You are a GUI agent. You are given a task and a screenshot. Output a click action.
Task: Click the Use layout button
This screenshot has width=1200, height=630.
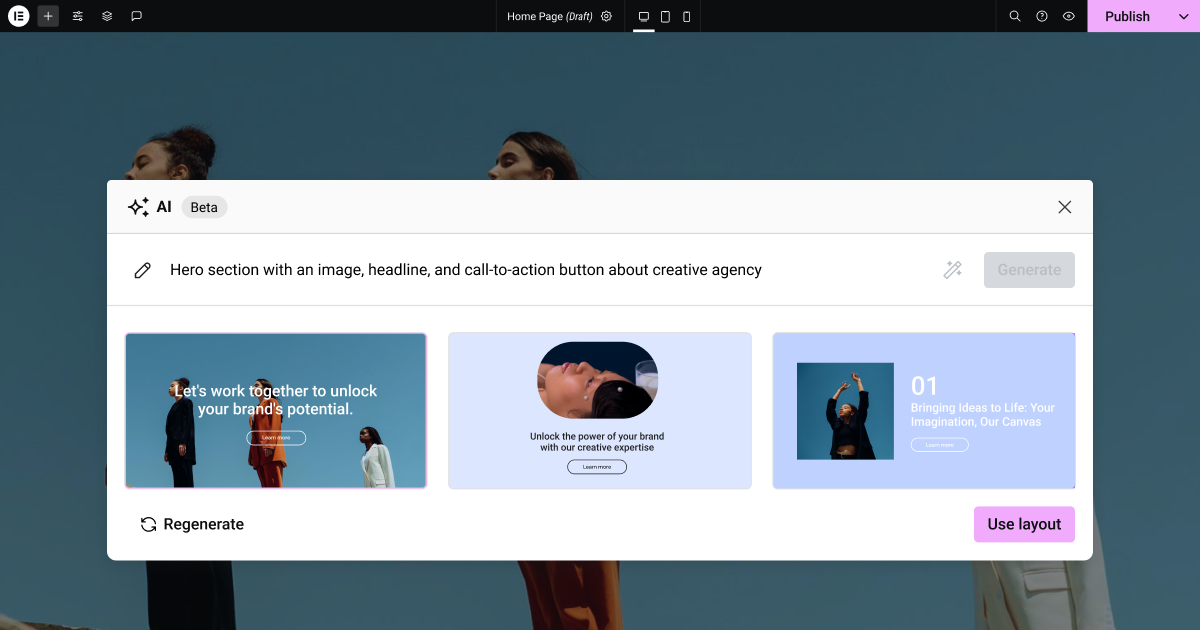(x=1024, y=524)
